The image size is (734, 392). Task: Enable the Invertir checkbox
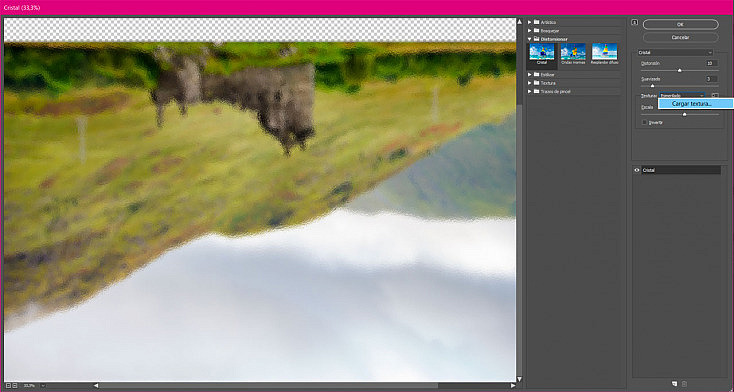click(x=645, y=122)
